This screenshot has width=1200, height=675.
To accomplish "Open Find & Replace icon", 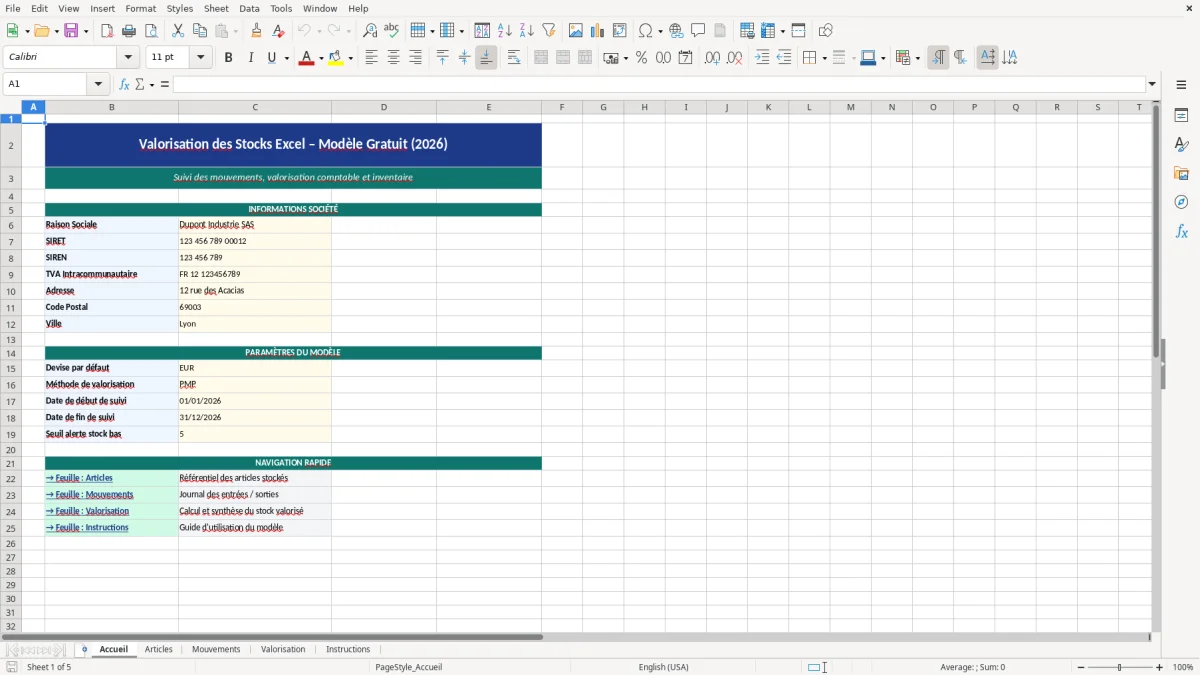I will [370, 31].
